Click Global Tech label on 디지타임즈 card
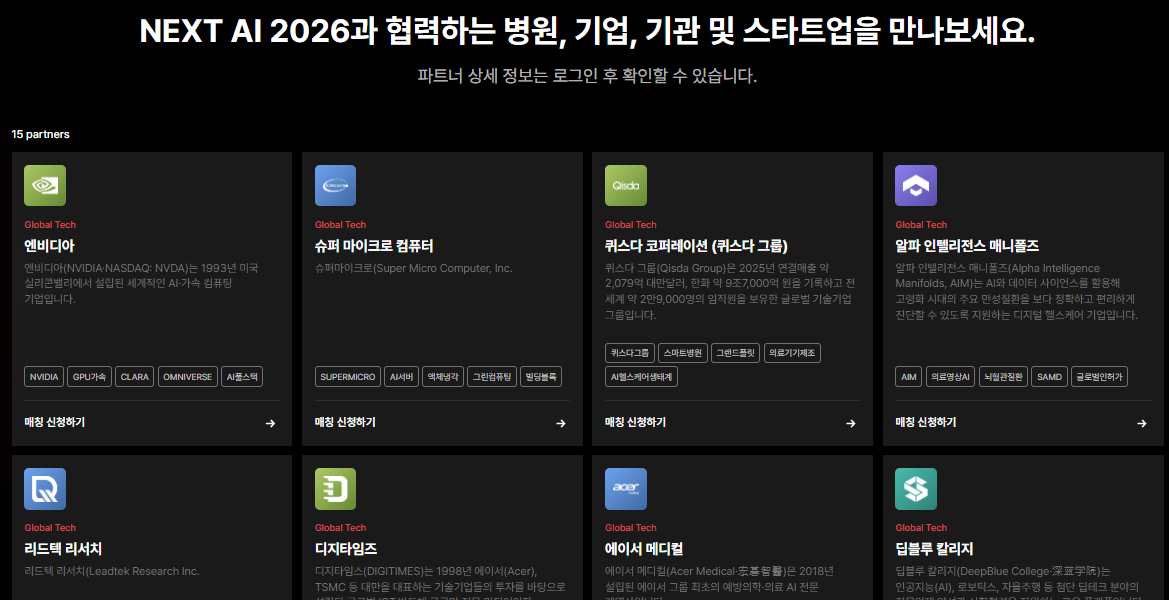The image size is (1169, 600). 341,528
